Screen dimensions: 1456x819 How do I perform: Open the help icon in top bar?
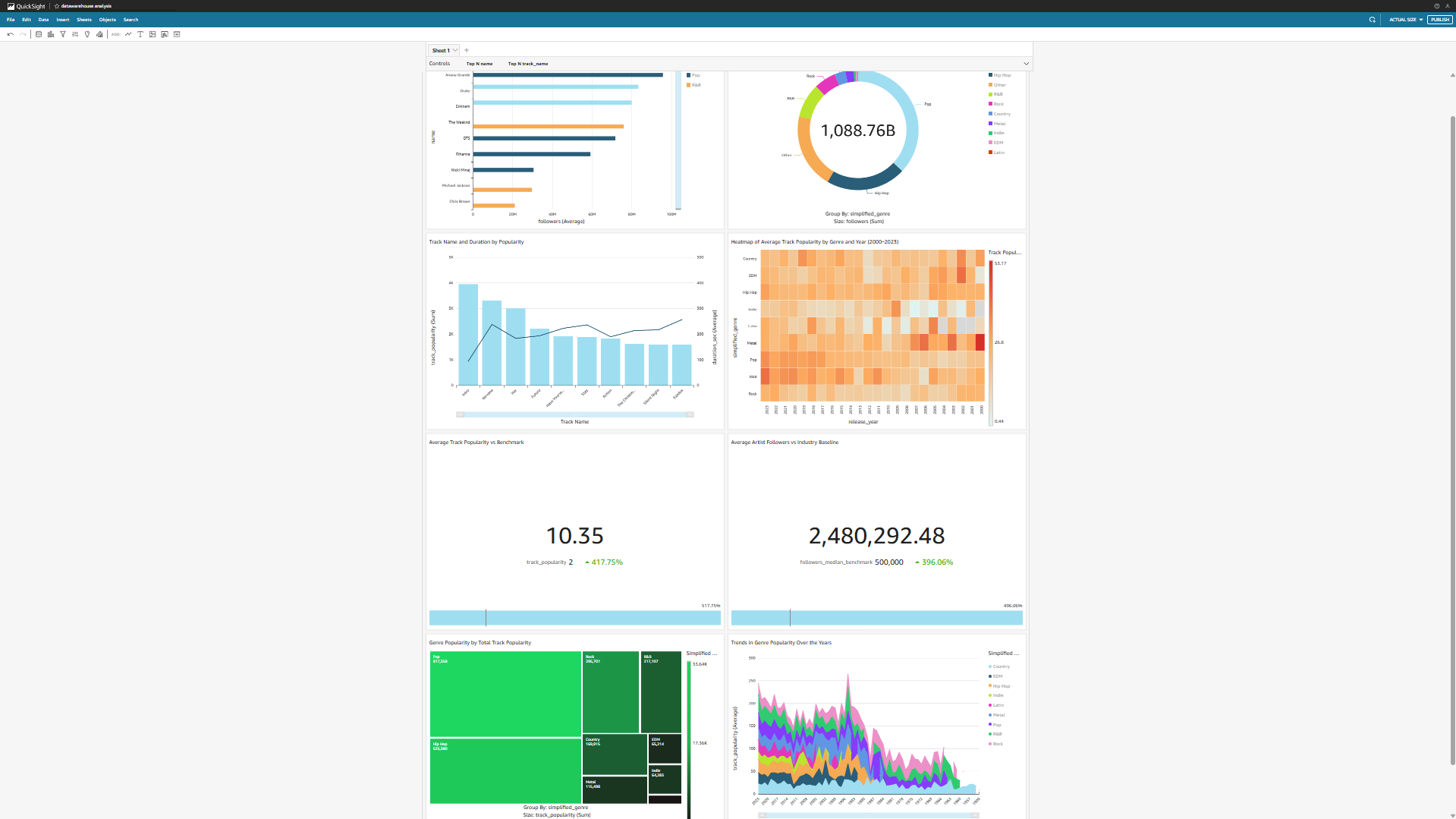click(x=1436, y=6)
